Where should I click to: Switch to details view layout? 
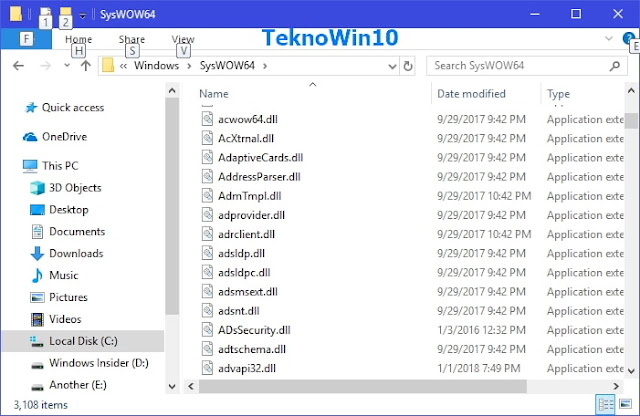point(606,405)
